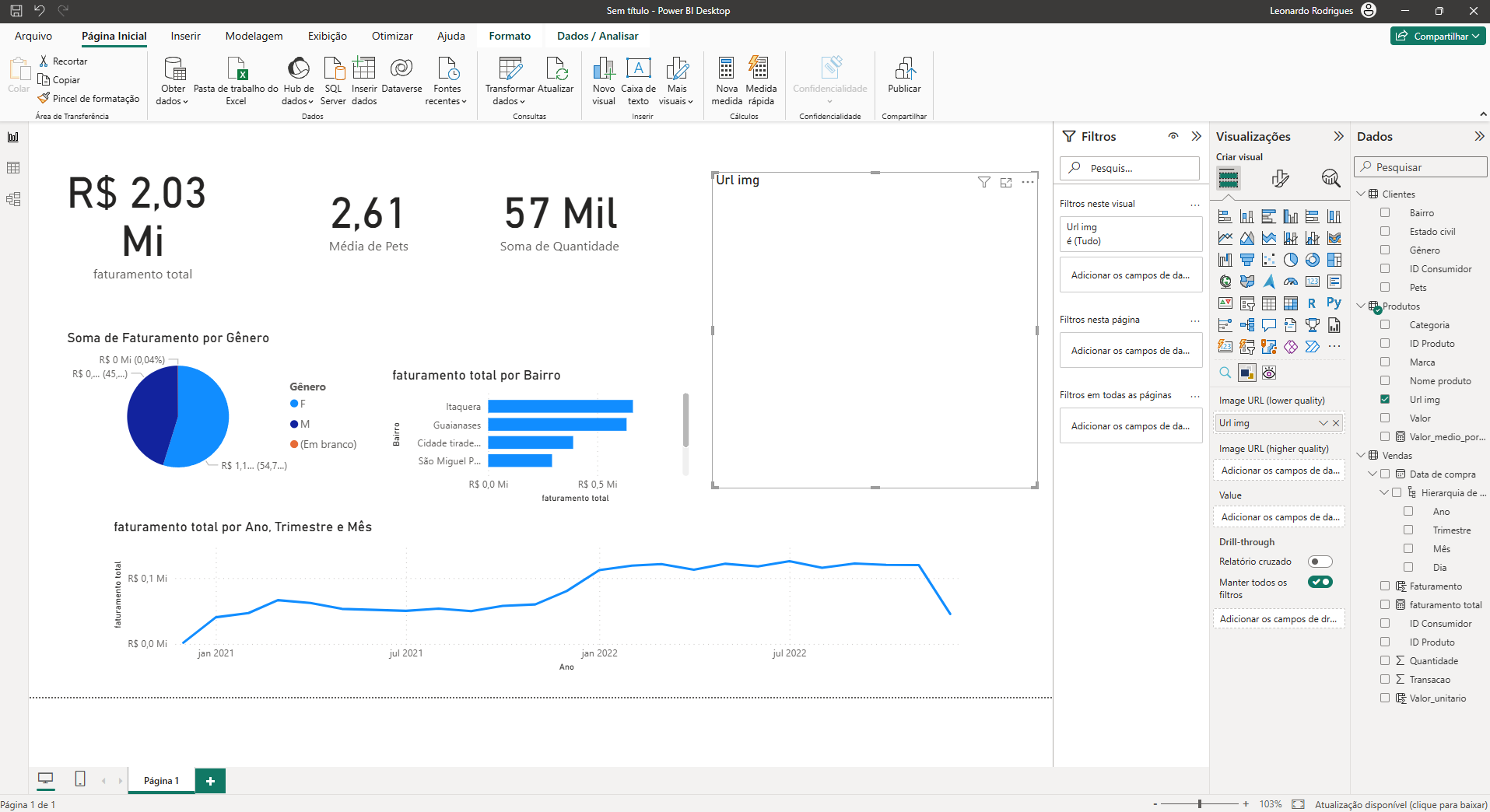Screen dimensions: 1490x812
Task: Check the Bairro field checkbox
Action: [1385, 212]
